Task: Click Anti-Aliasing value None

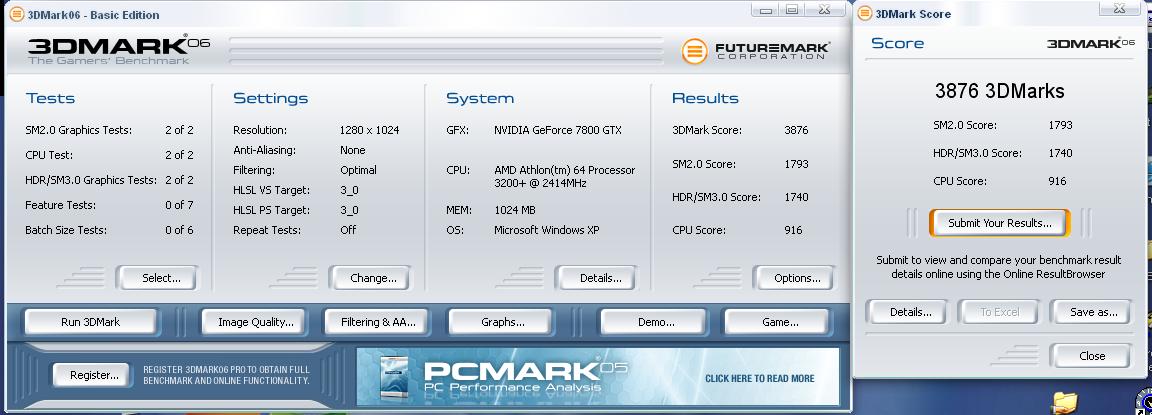Action: tap(353, 150)
